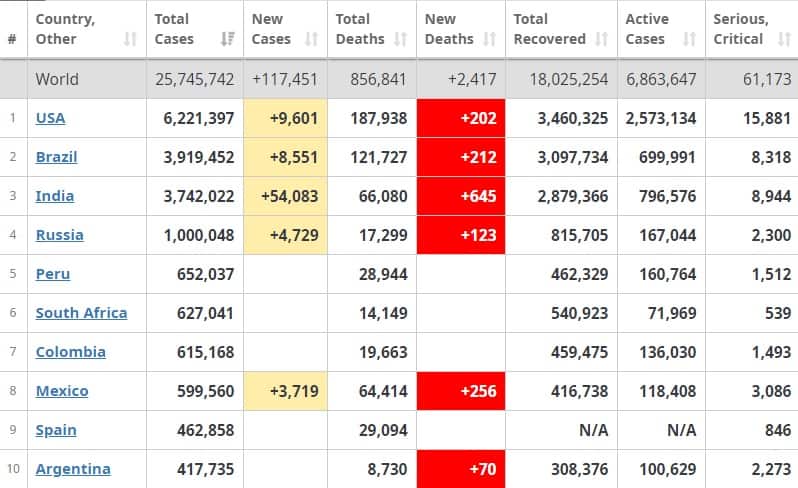
Task: Sort by Serious, Critical arrows icon
Action: click(x=784, y=39)
